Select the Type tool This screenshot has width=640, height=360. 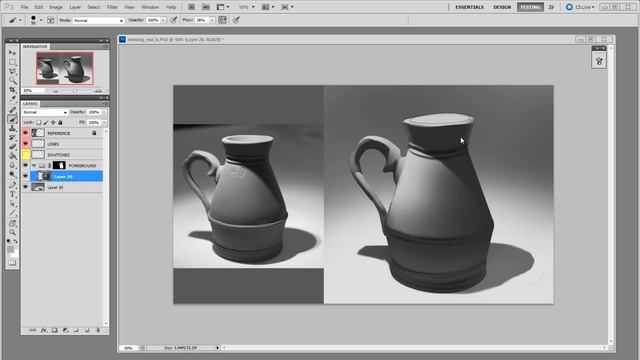[12, 194]
